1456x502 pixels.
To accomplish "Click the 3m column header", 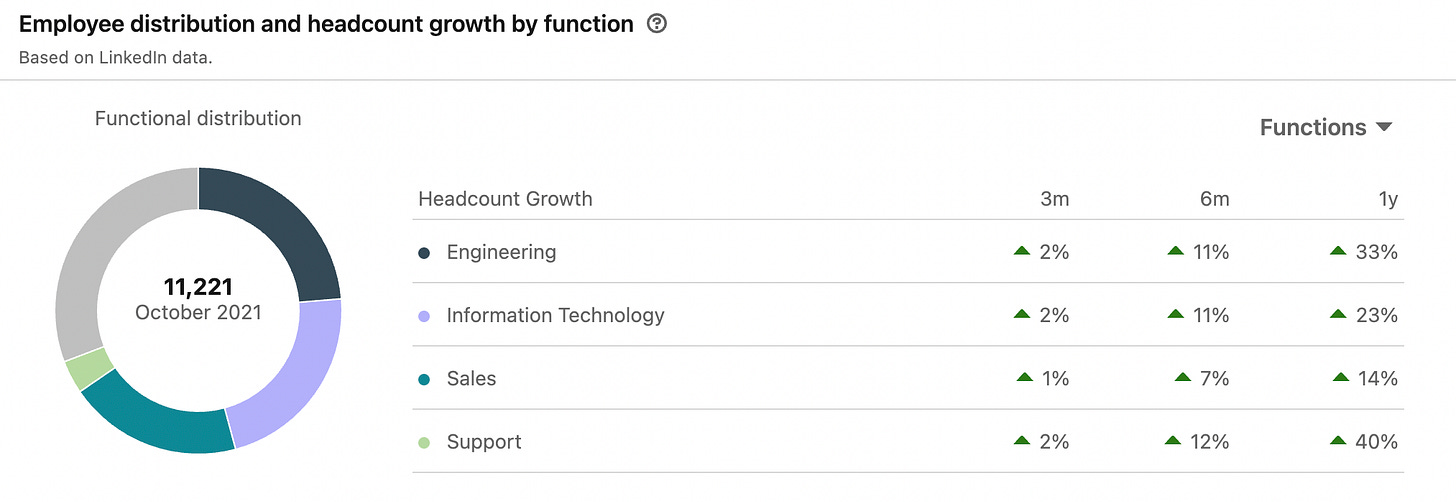I will point(1054,199).
